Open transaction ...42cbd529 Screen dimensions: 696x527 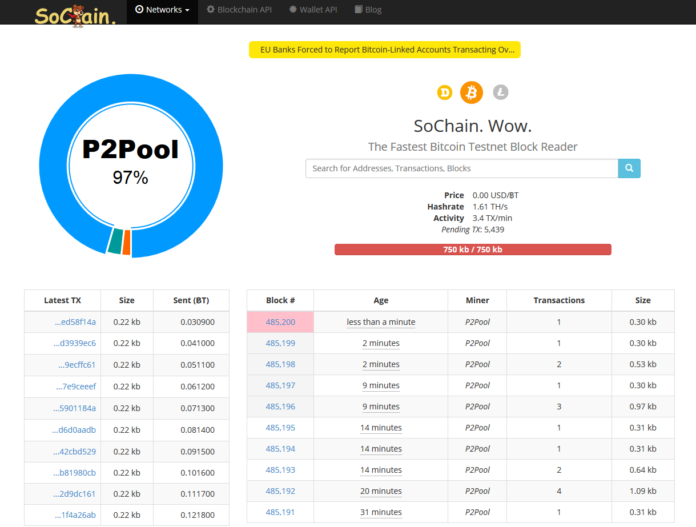(x=75, y=452)
